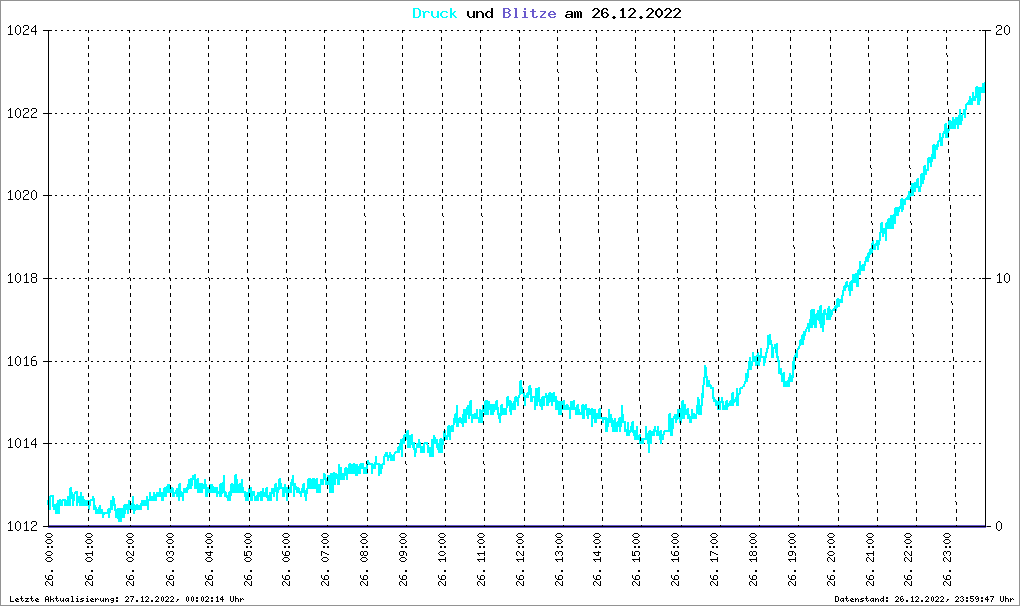Click the time label '26. 19:00'
Viewport: 1020px width, 606px height.
(x=792, y=559)
